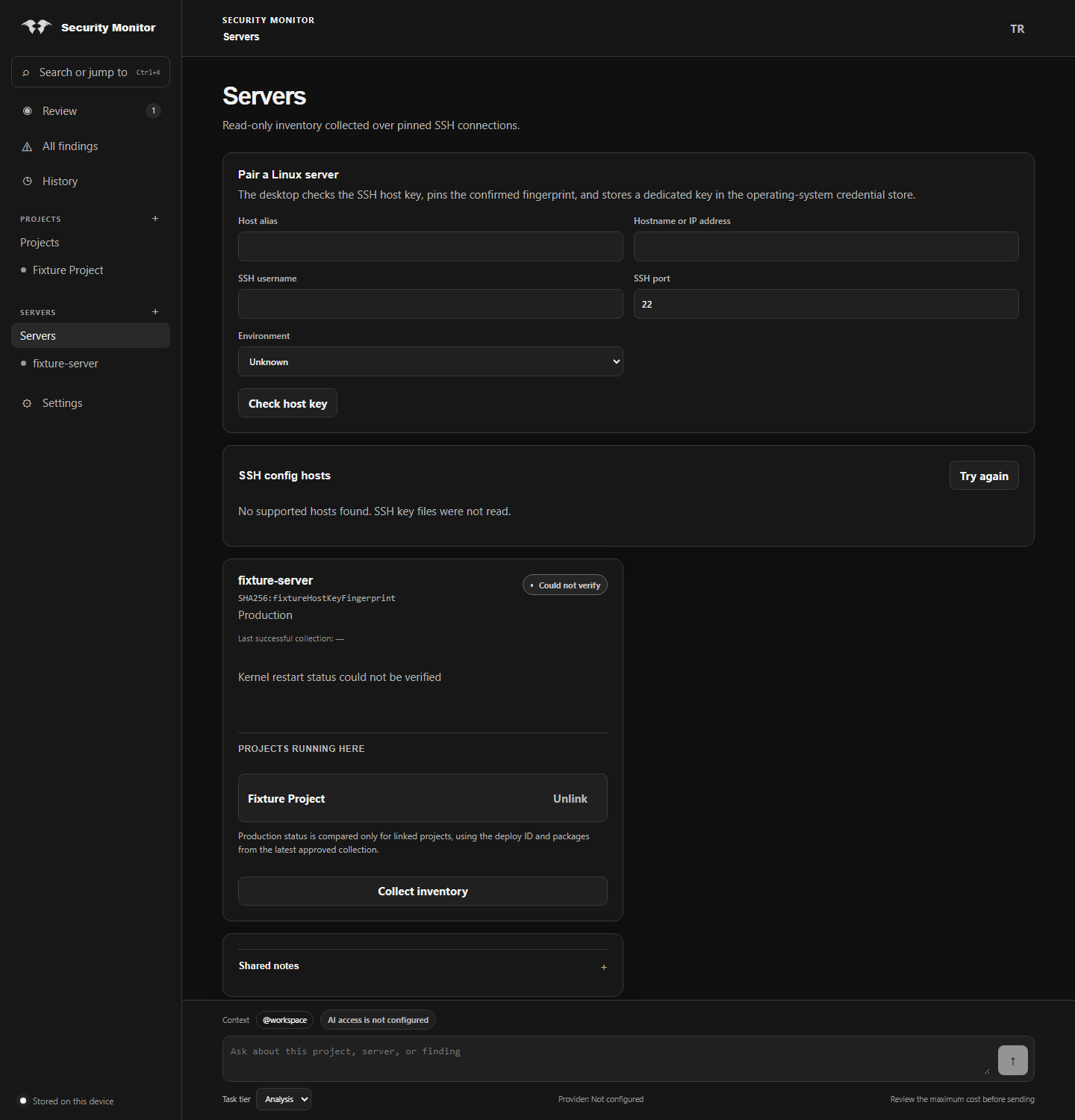Focus the Search or jump to box
Screen dimensions: 1075x1120
[90, 72]
